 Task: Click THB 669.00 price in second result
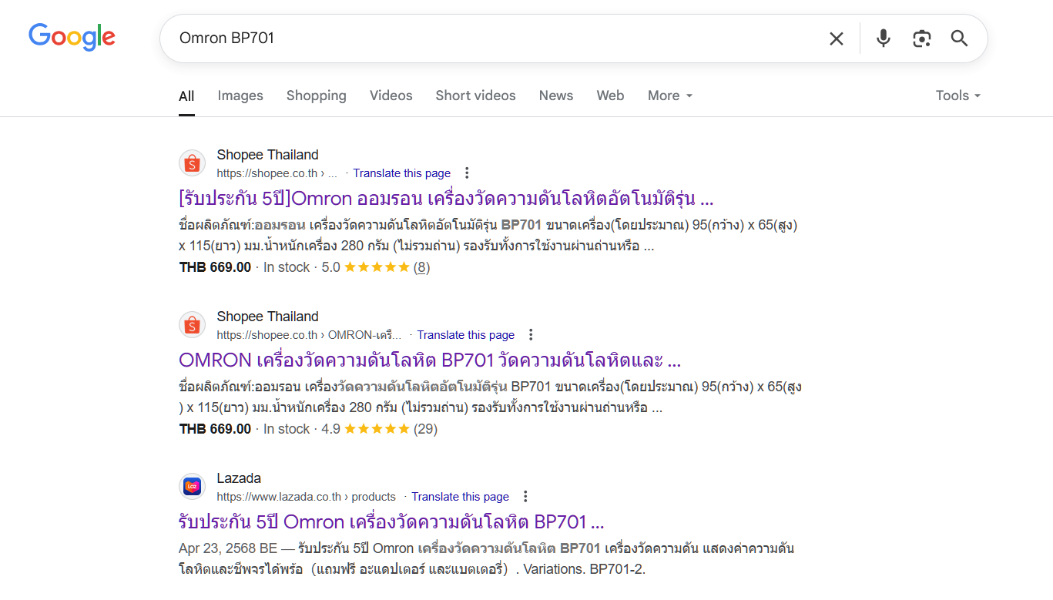click(x=215, y=429)
